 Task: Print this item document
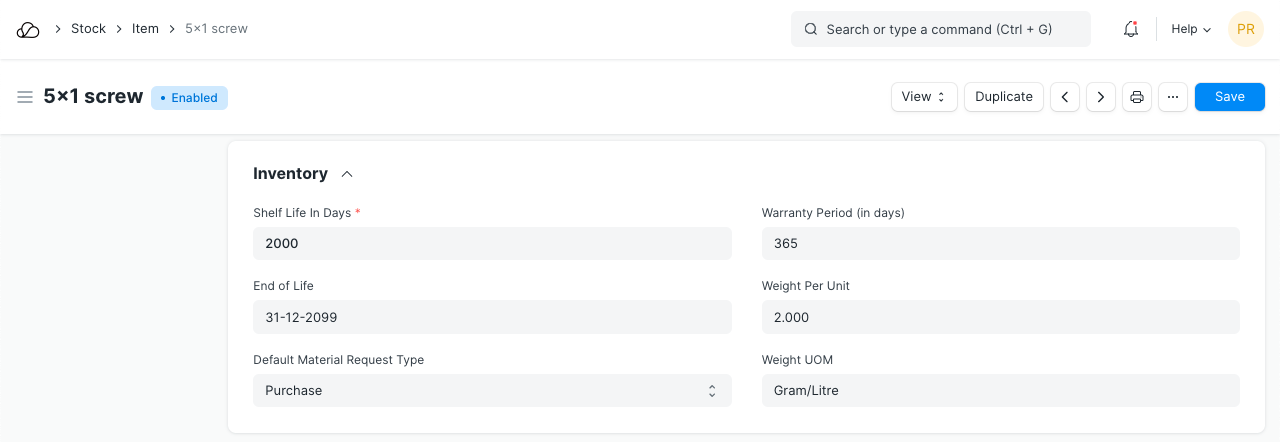[x=1137, y=97]
